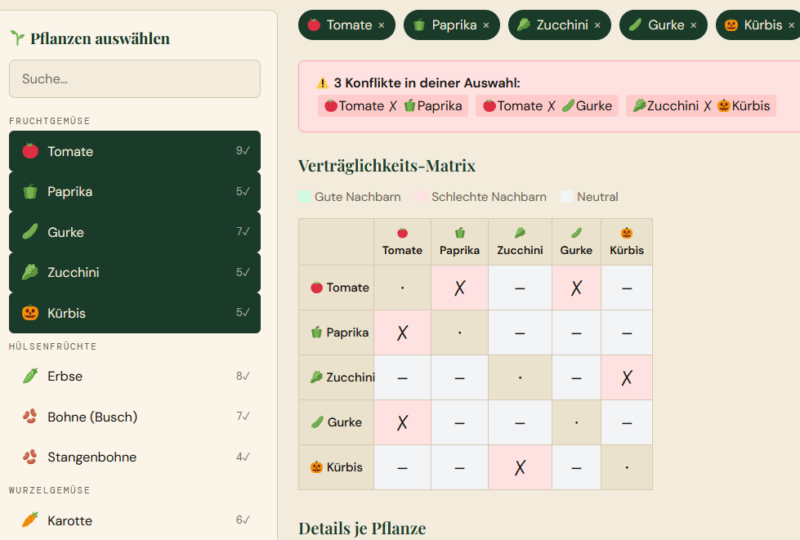This screenshot has width=800, height=540.
Task: Click conflict cell Kürbis row, Zucchini column
Action: [x=520, y=468]
